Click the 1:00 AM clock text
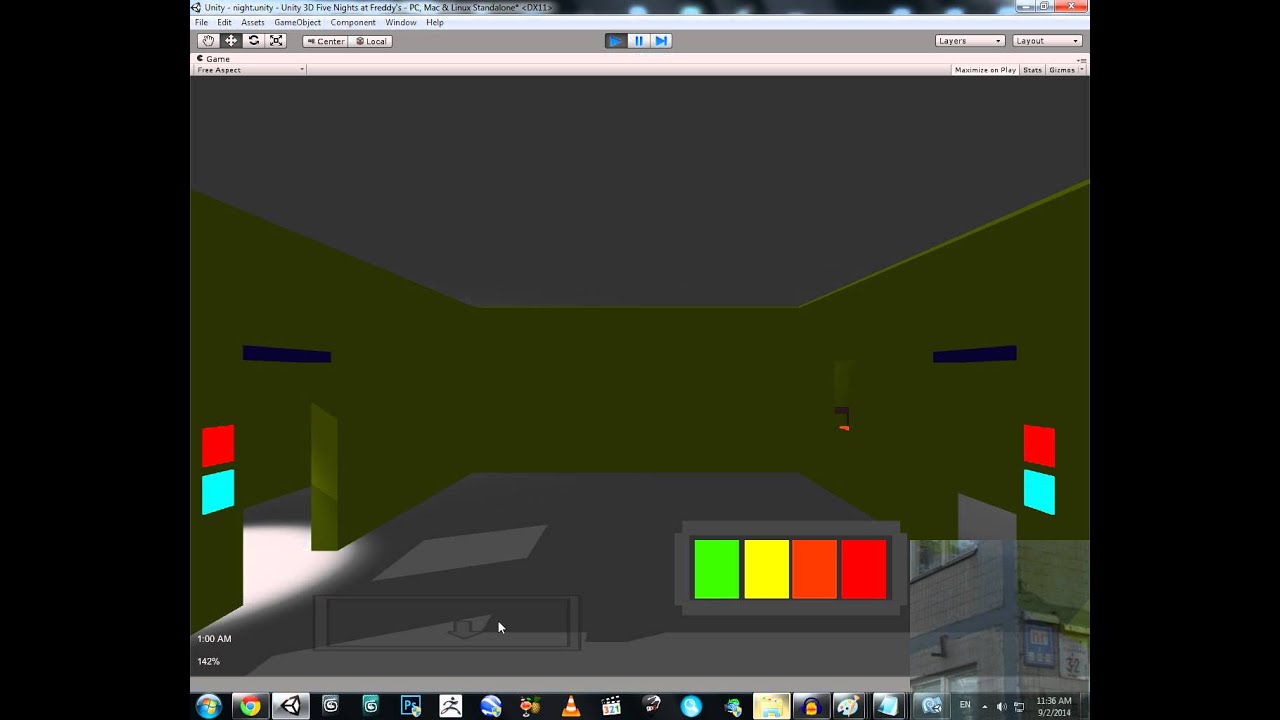The height and width of the screenshot is (720, 1280). pyautogui.click(x=214, y=639)
